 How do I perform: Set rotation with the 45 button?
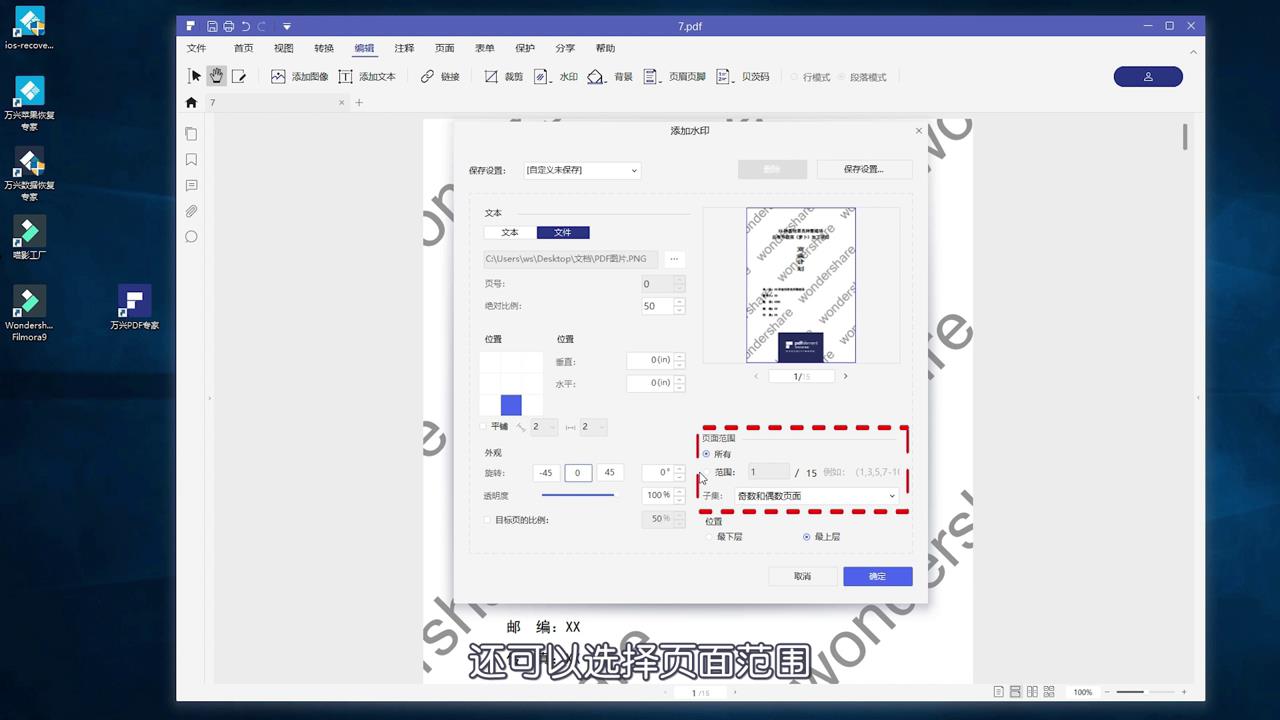point(609,473)
